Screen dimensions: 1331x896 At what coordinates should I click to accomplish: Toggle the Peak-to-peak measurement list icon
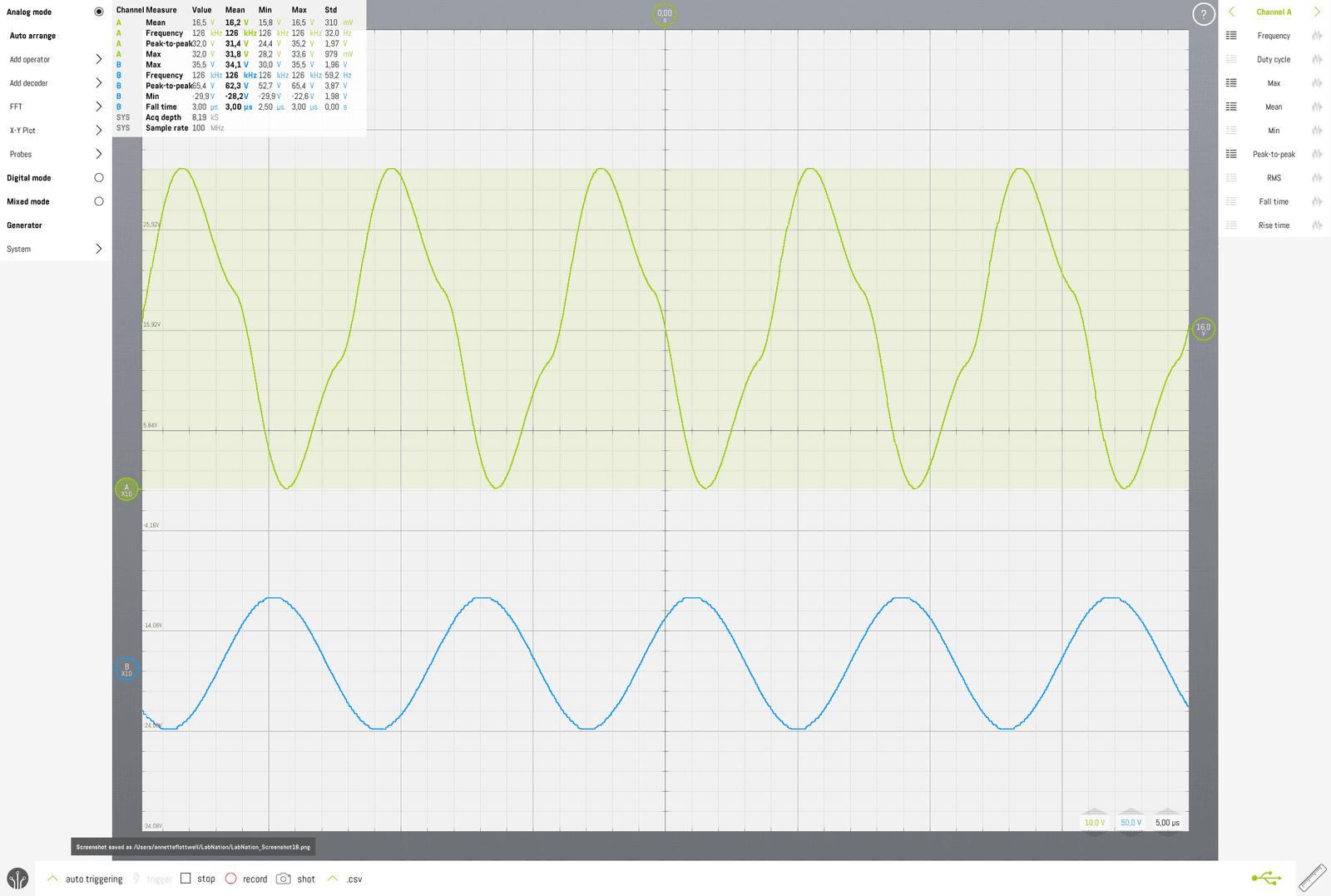click(1231, 154)
